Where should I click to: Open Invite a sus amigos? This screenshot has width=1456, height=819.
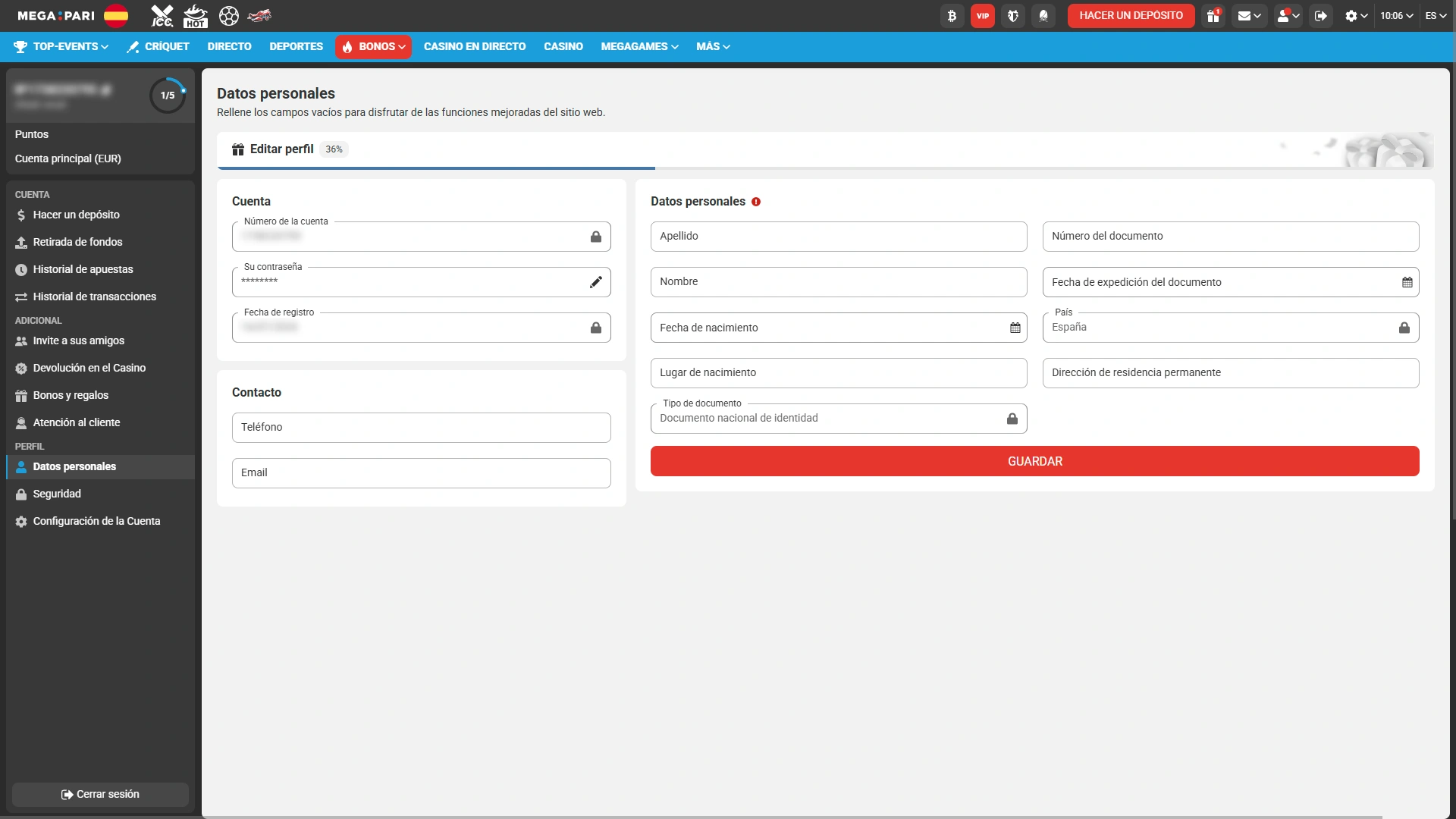point(100,340)
